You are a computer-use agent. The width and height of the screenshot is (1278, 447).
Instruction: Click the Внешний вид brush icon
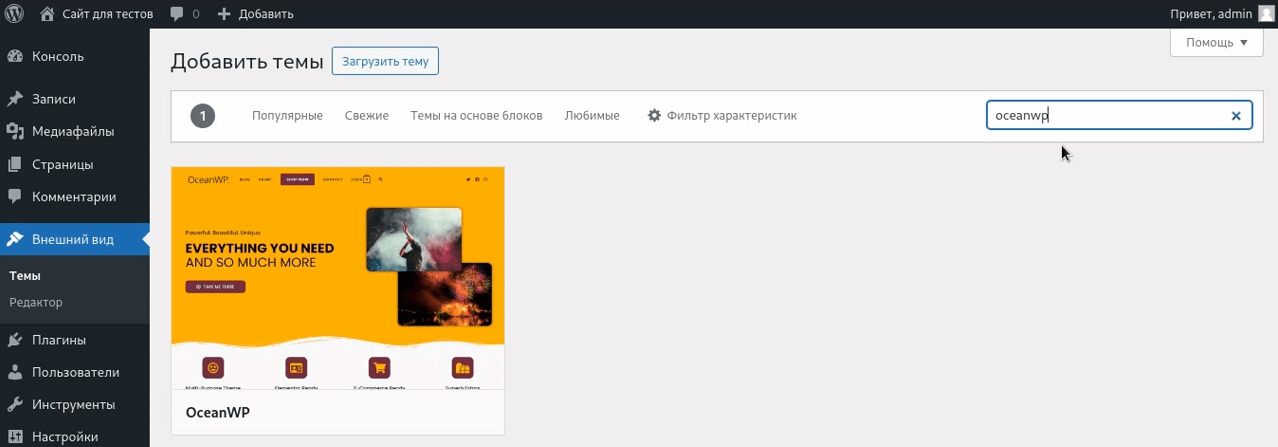click(x=15, y=239)
